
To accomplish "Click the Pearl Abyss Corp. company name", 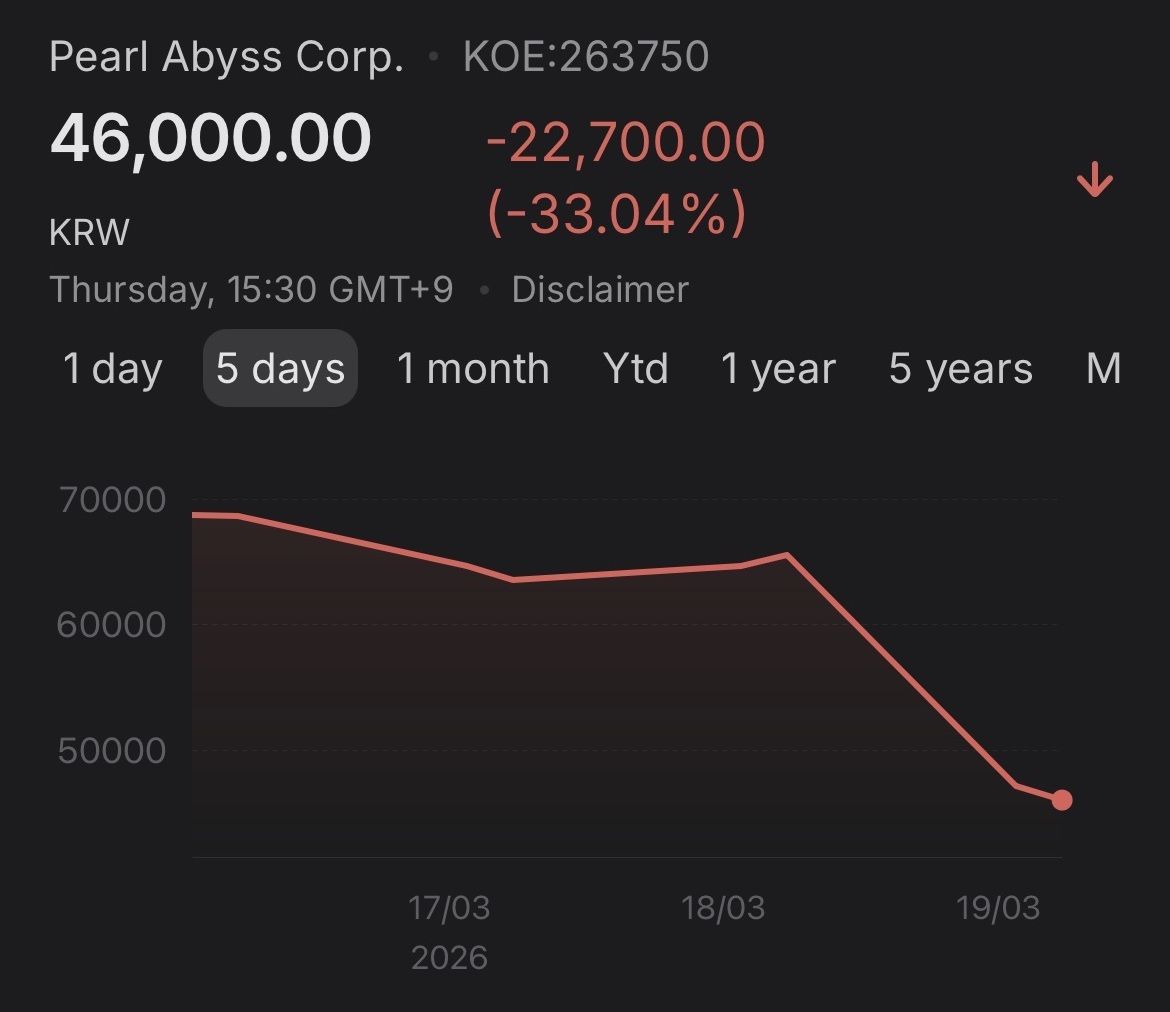I will pos(227,57).
